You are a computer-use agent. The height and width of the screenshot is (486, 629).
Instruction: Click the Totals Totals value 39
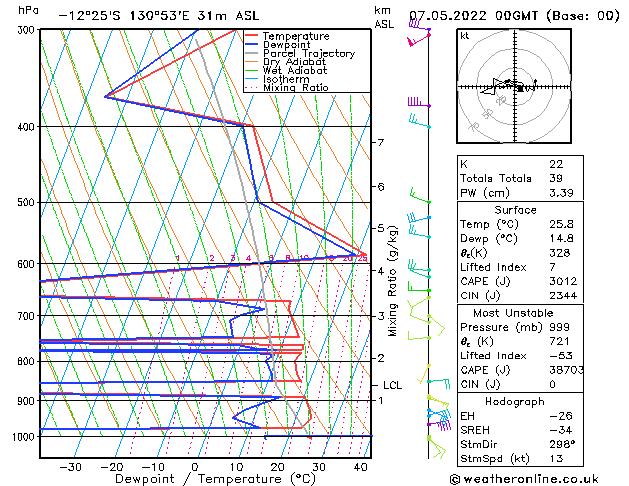tap(556, 178)
